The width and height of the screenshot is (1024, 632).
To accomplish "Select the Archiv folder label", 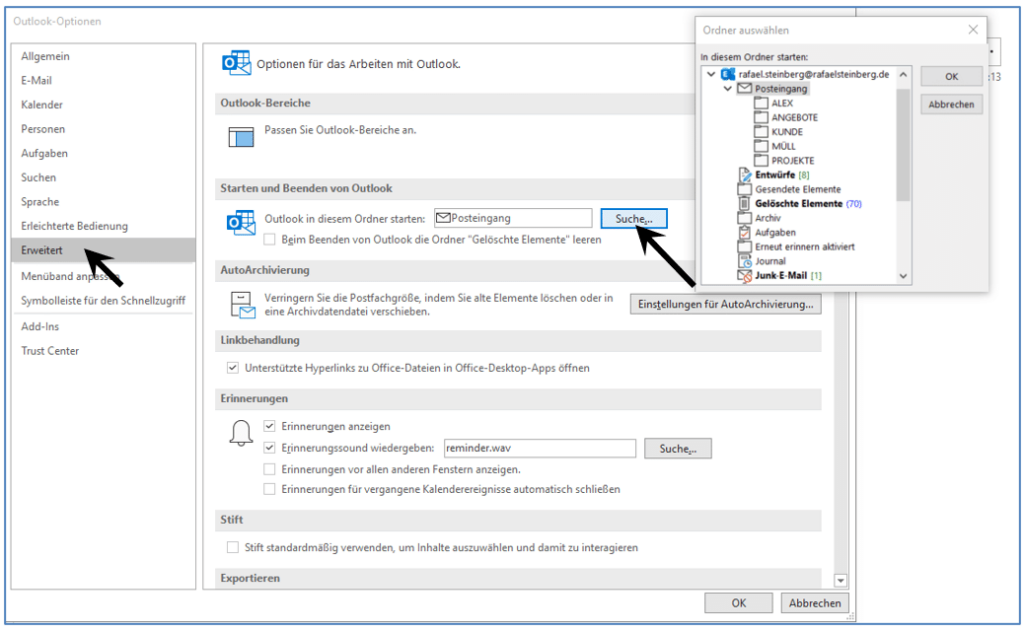I will [768, 218].
